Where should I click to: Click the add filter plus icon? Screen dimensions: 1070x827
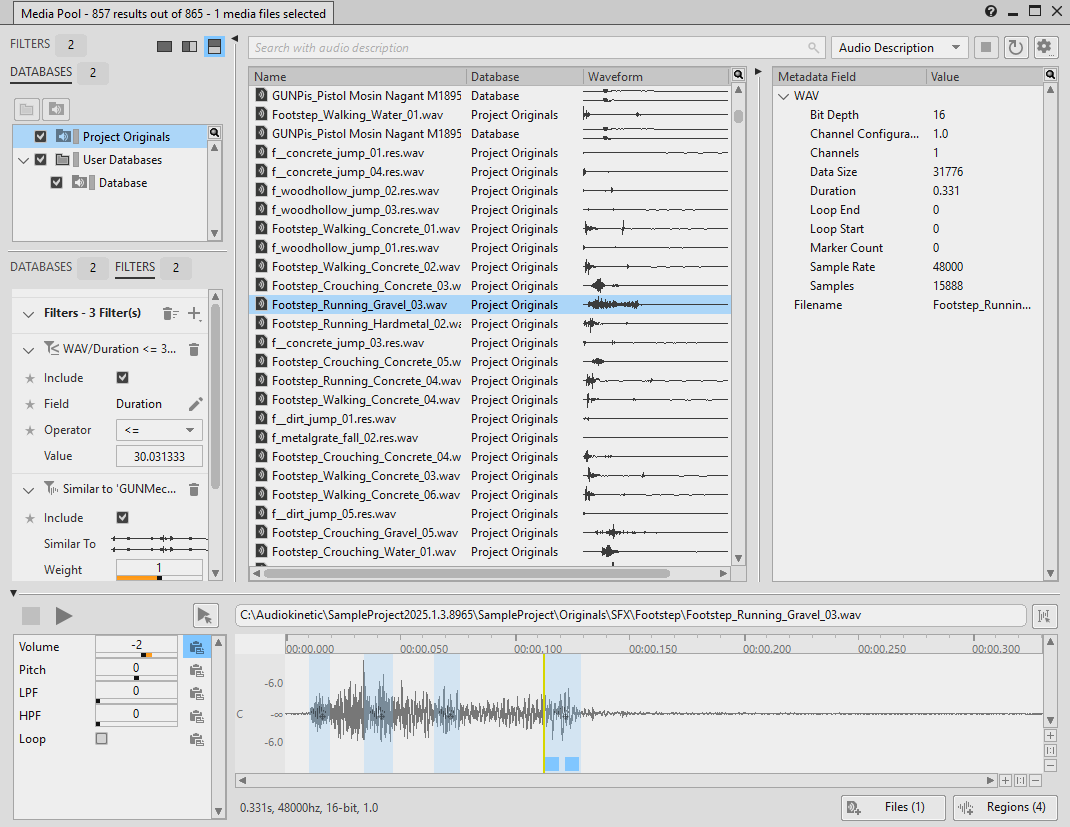click(x=194, y=313)
